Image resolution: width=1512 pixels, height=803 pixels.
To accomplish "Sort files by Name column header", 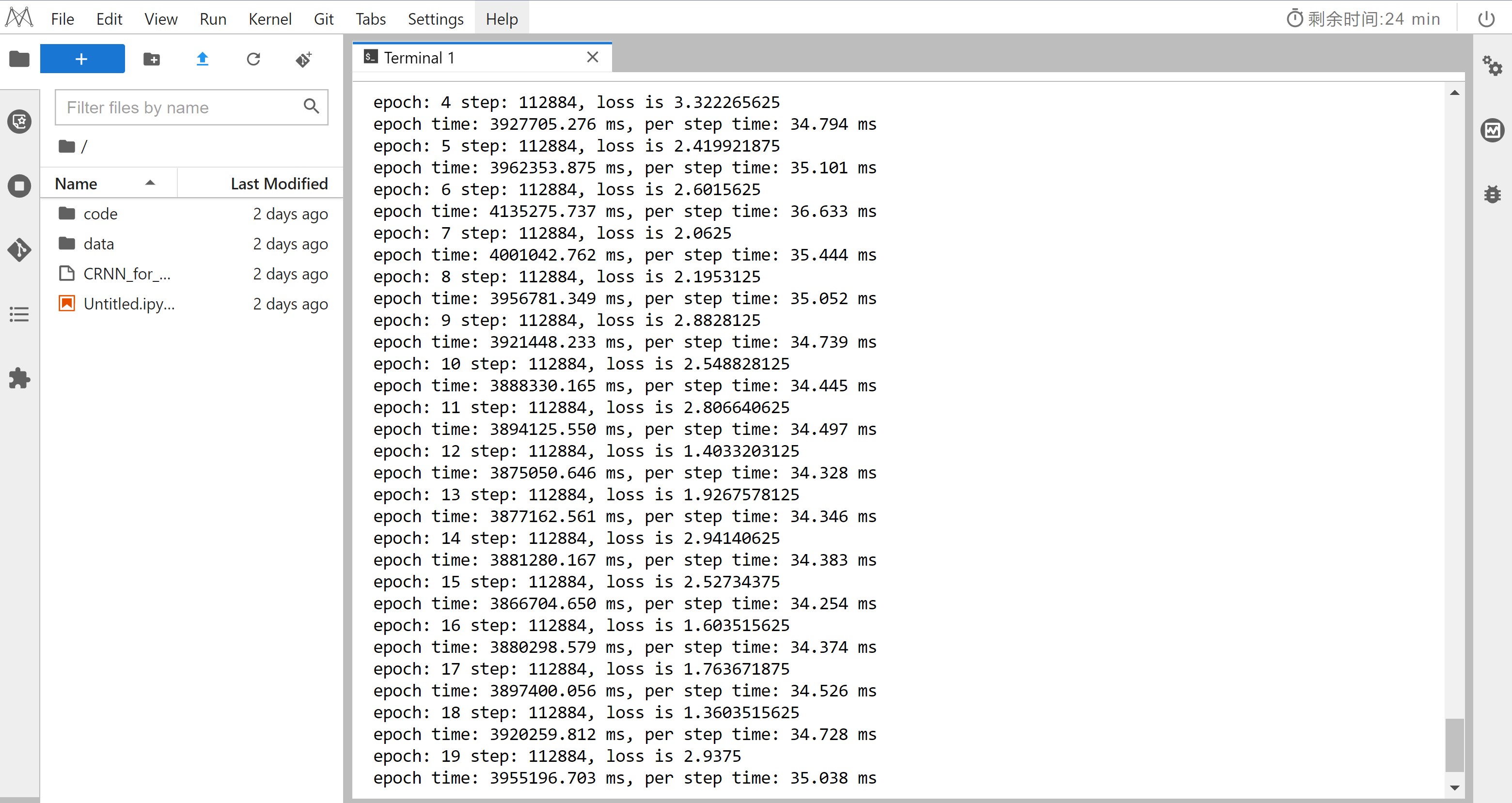I will coord(109,184).
